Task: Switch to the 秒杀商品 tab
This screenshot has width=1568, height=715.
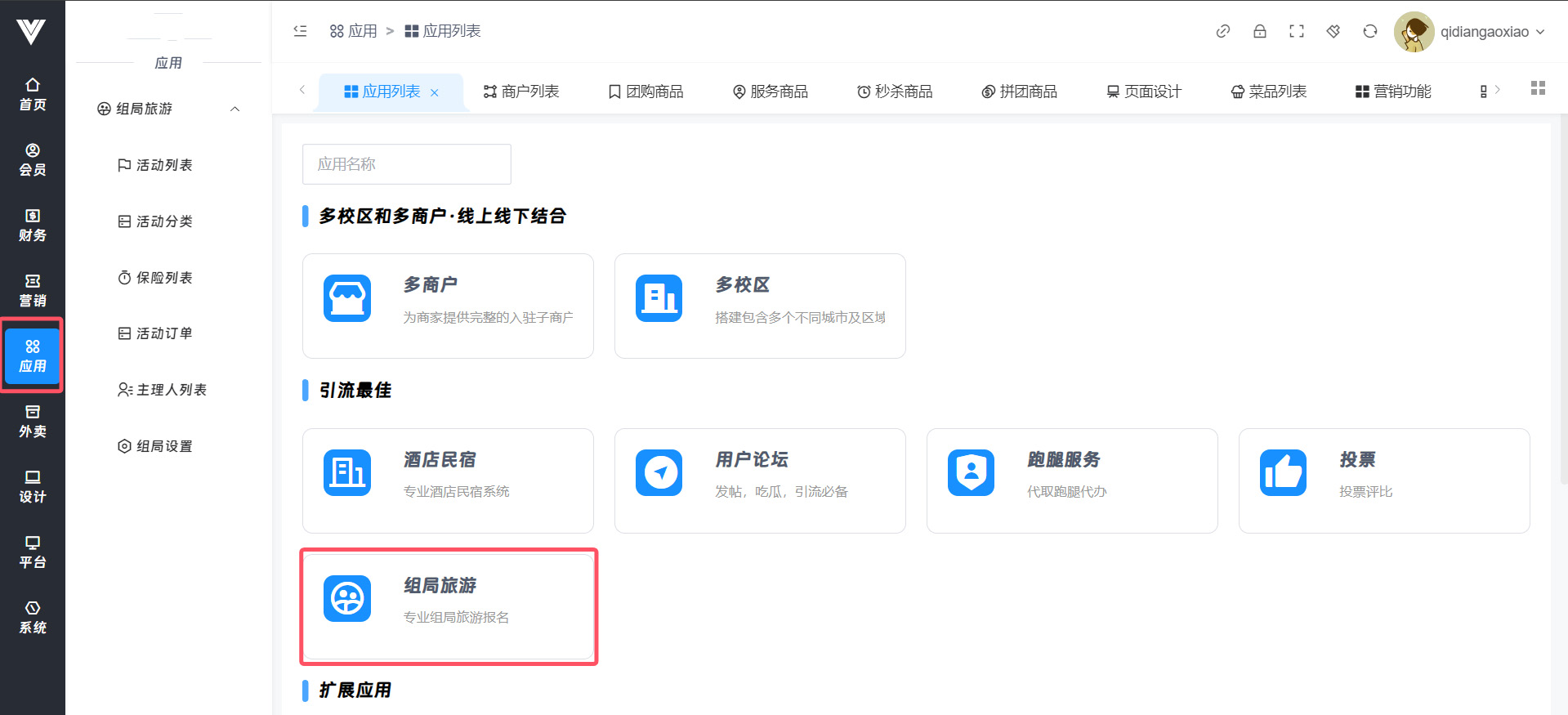Action: click(895, 92)
